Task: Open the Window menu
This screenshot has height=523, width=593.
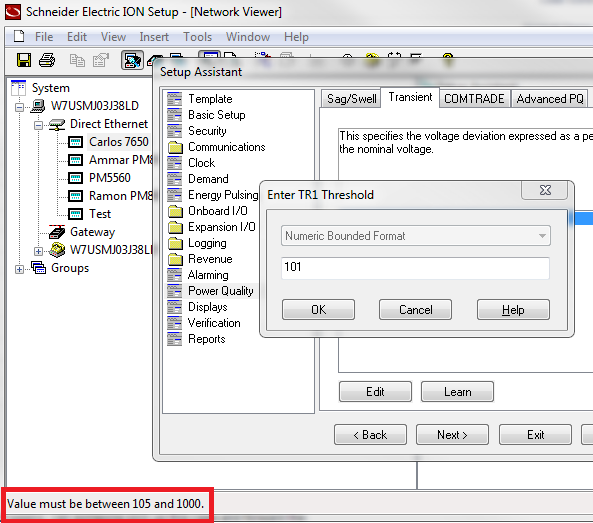Action: (x=248, y=37)
